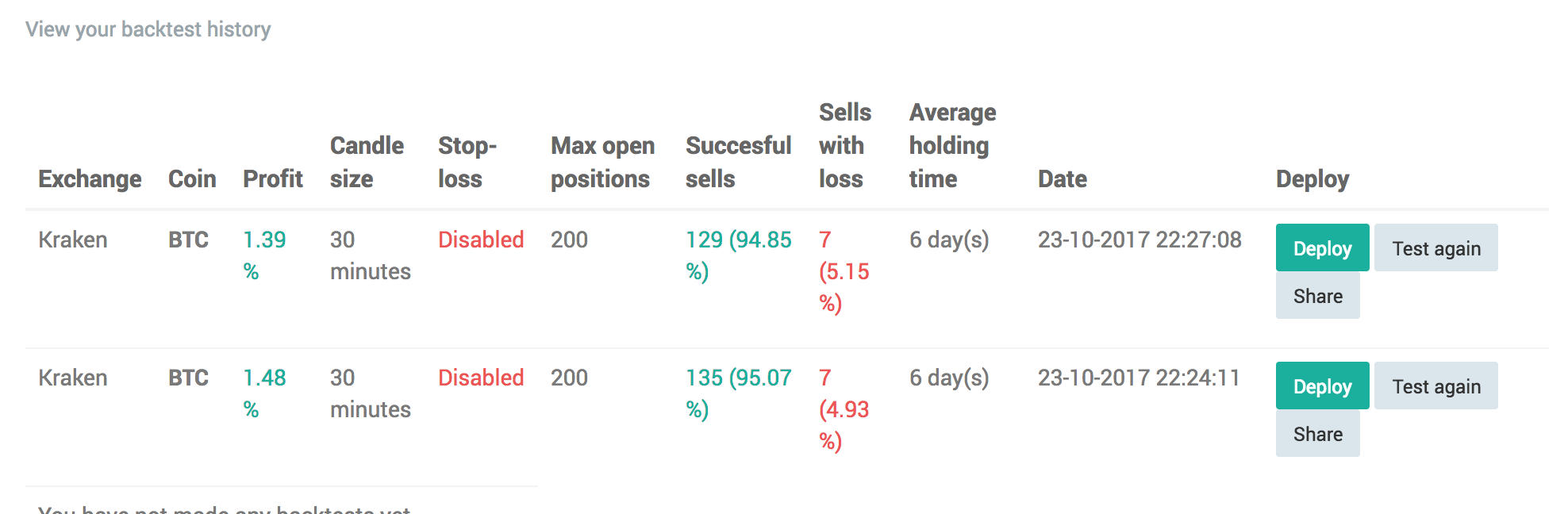Click the Average holding time header
1568x514 pixels.
[952, 146]
